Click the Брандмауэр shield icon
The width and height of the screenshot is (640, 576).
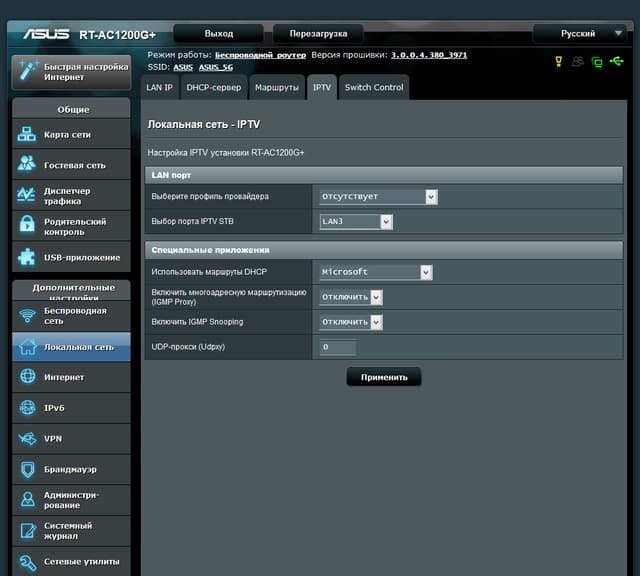28,469
